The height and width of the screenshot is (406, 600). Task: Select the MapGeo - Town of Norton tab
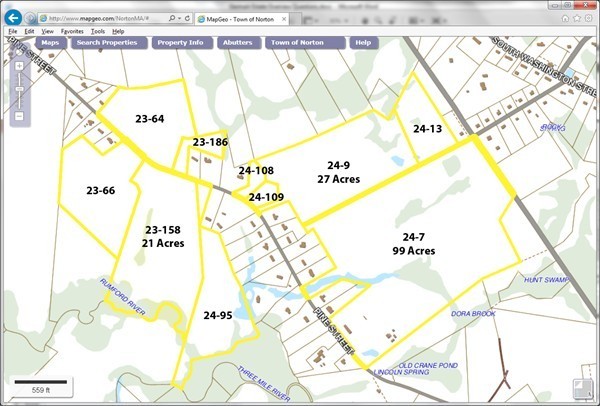click(x=241, y=19)
